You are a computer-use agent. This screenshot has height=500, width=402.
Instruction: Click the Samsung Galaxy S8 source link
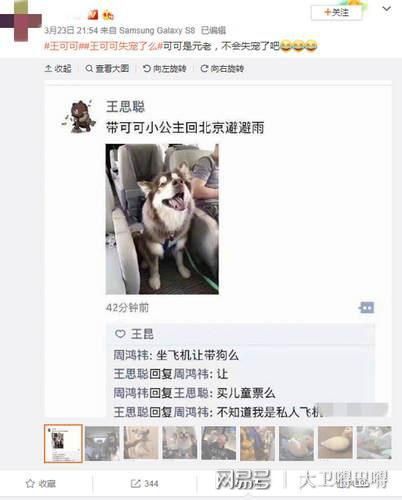tap(157, 30)
